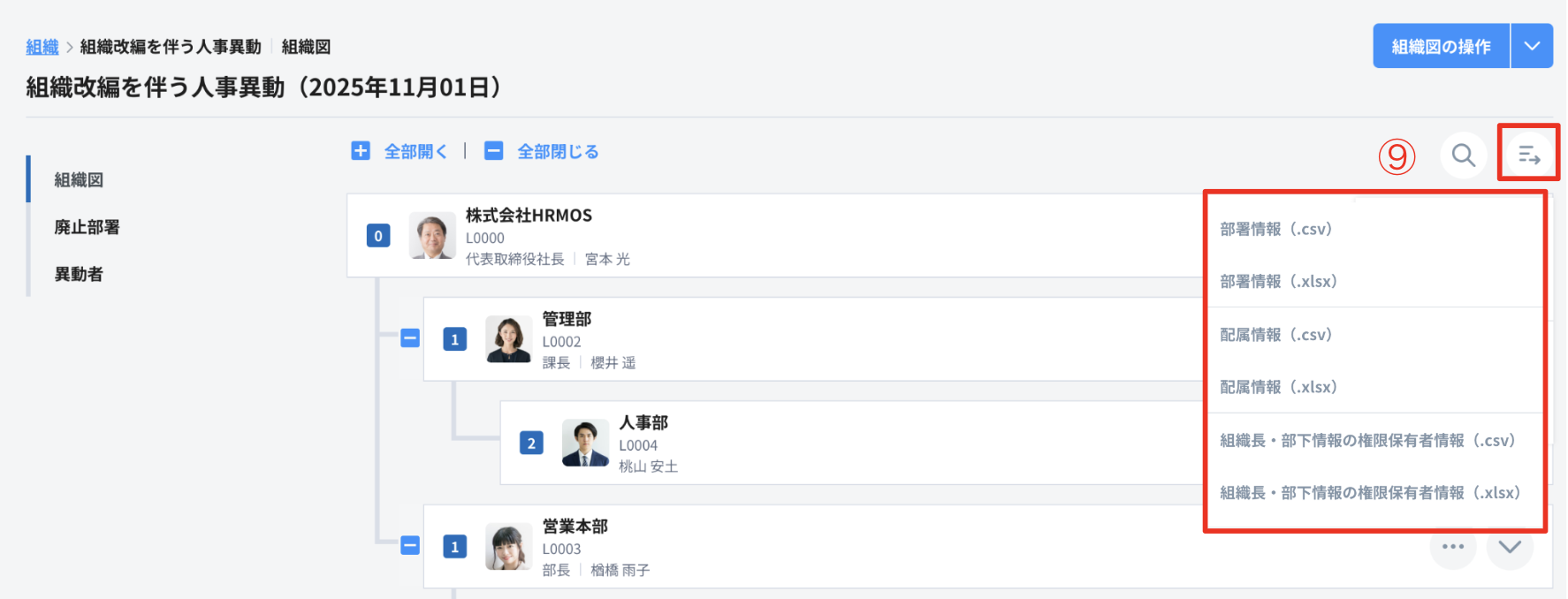1568x599 pixels.
Task: Expand 営業本部 row chevron
Action: (x=1510, y=547)
